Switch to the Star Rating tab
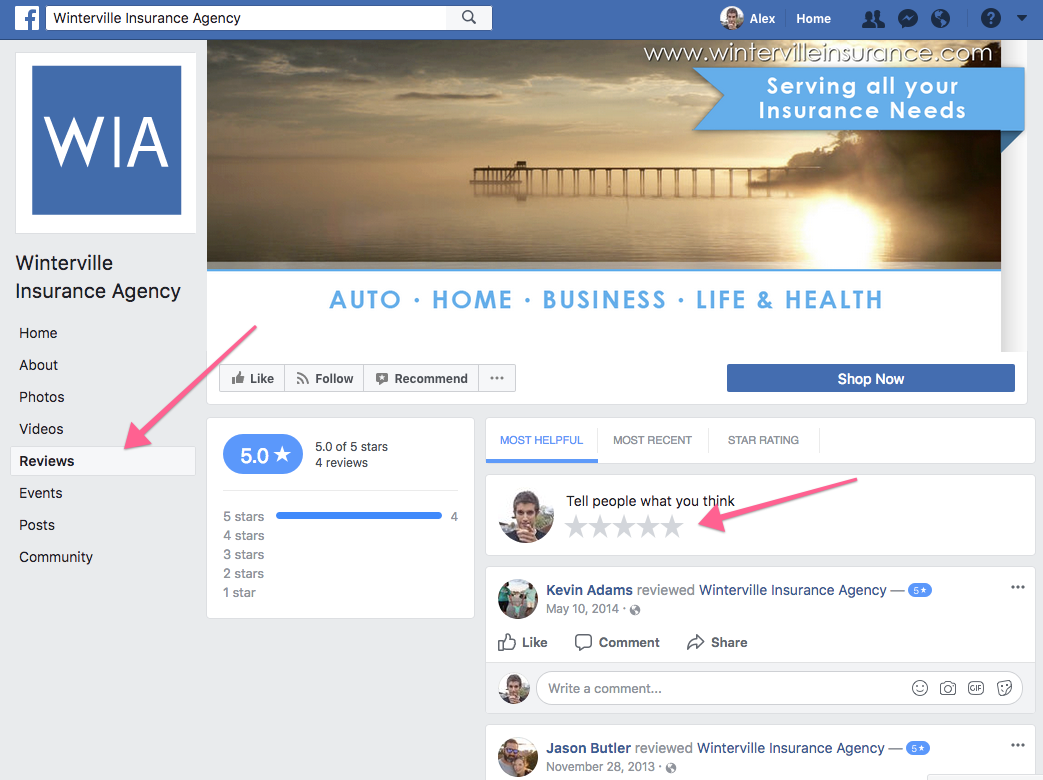The height and width of the screenshot is (780, 1043). 763,440
